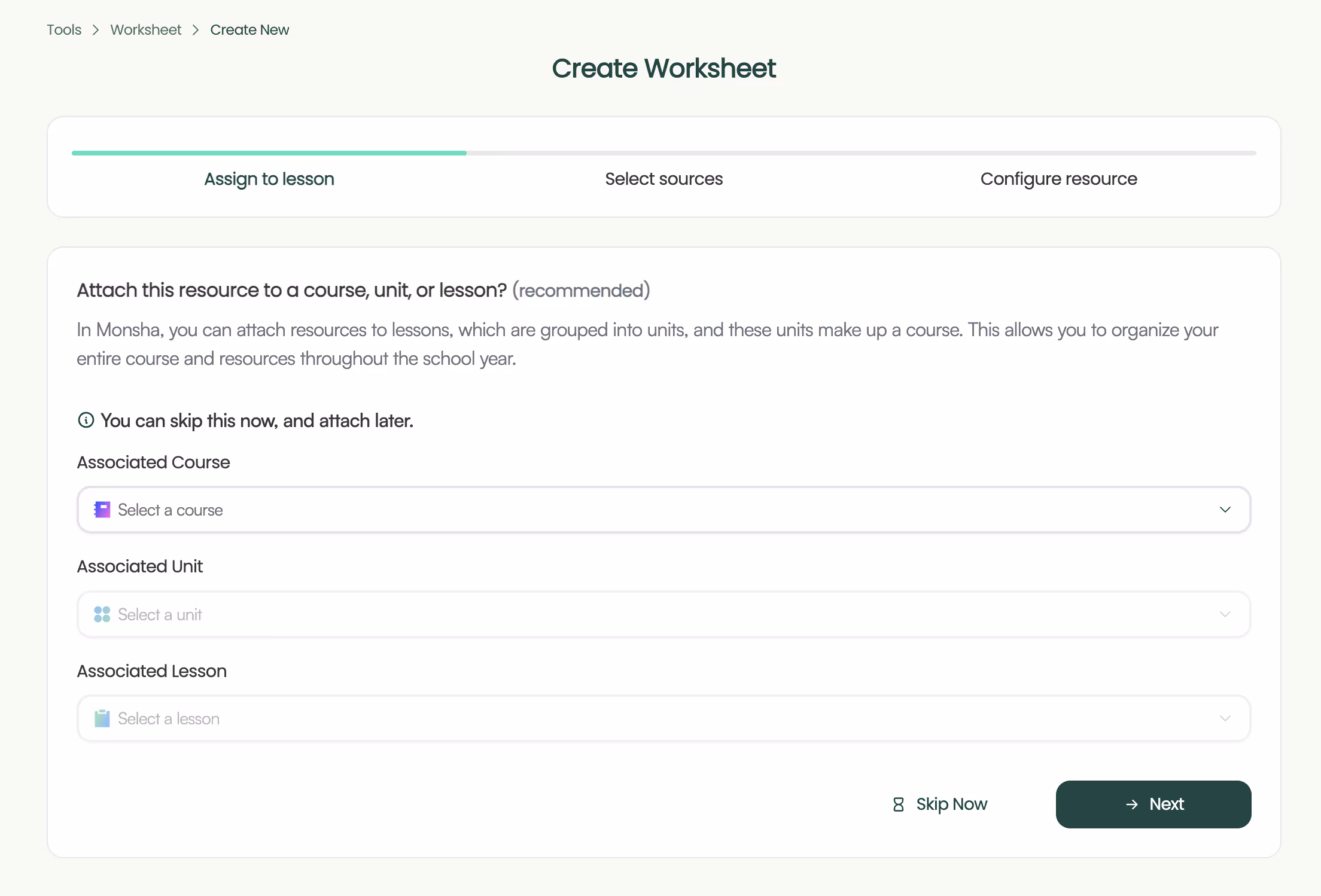Screen dimensions: 1321x896
Task: Click the four-dot unit icon
Action: (x=102, y=614)
